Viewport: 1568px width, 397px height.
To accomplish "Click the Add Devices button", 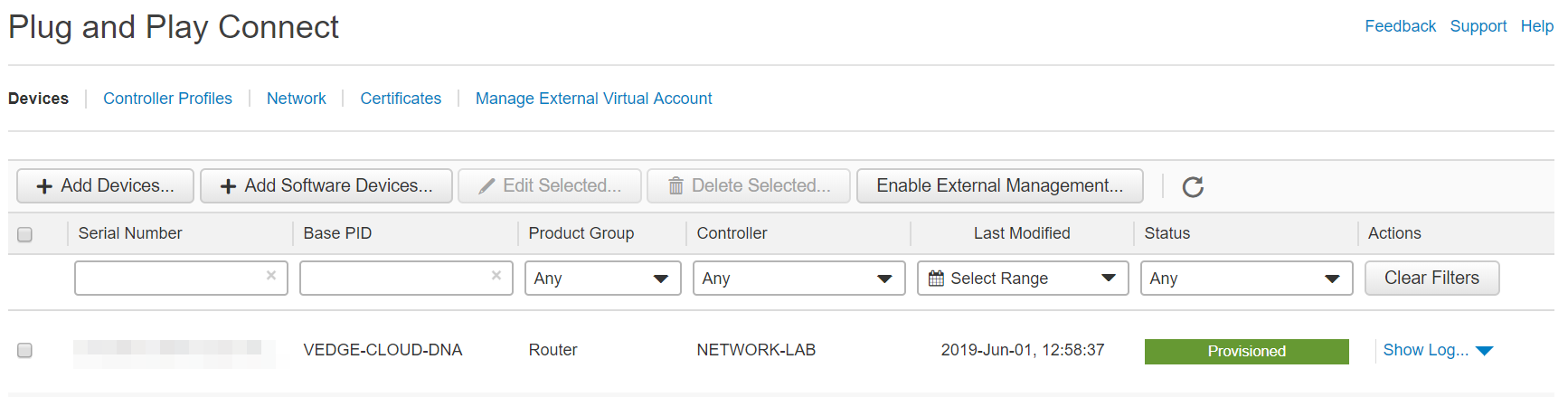I will tap(105, 186).
